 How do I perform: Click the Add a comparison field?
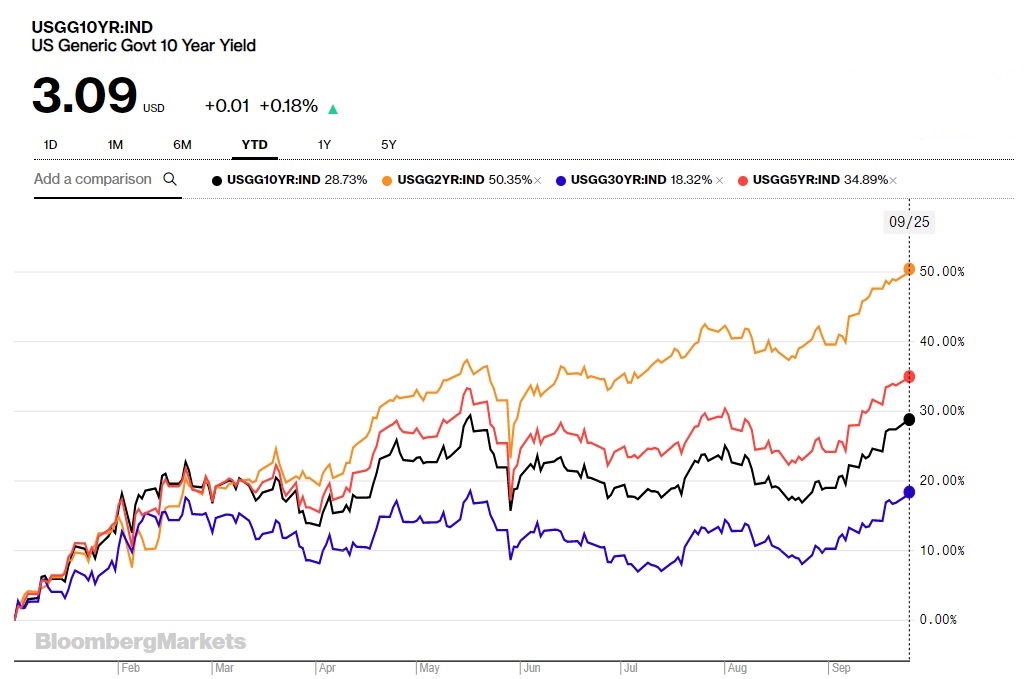(93, 179)
